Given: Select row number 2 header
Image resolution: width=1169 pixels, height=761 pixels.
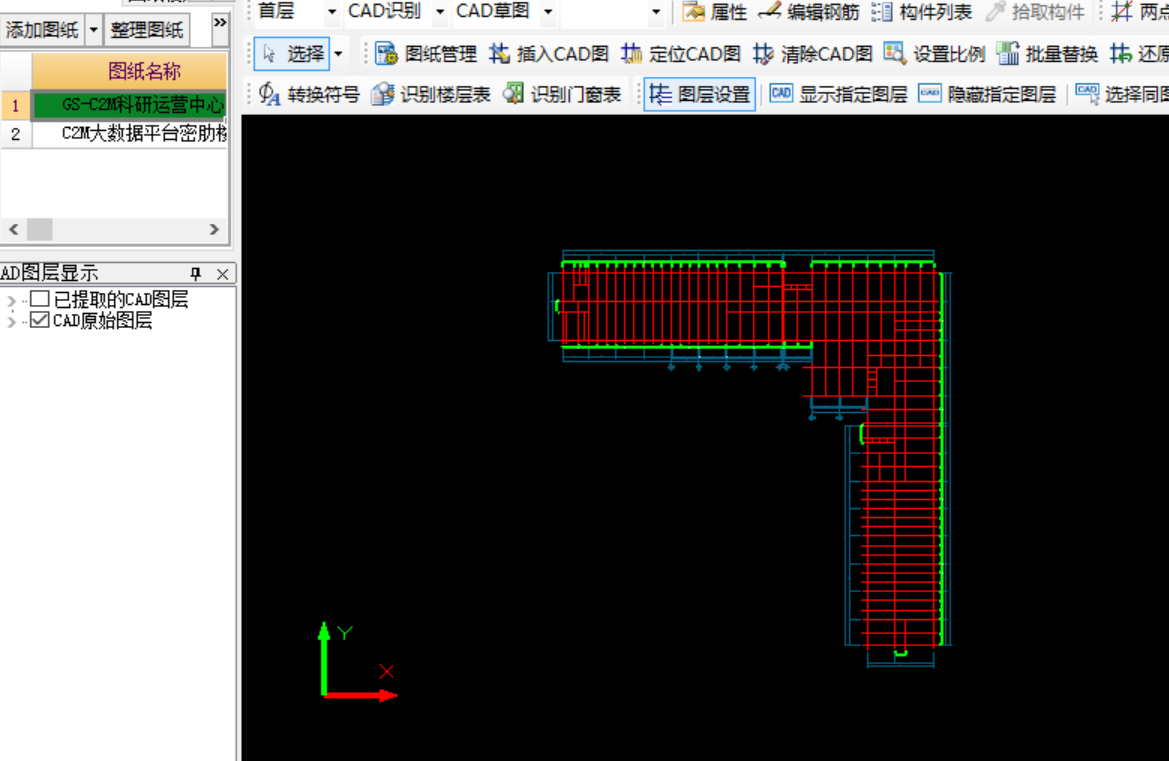Looking at the screenshot, I should [x=16, y=134].
